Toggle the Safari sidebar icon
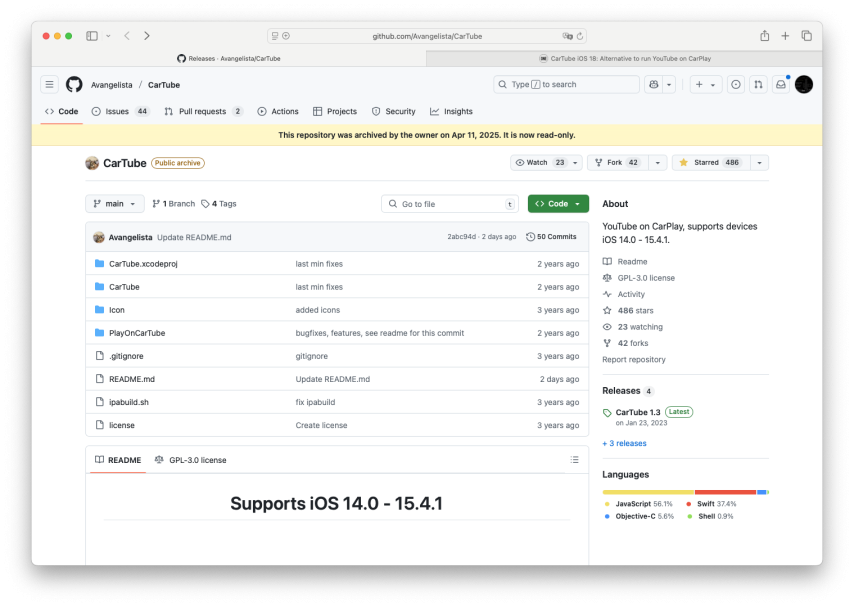Viewport: 854px width, 607px height. 92,36
